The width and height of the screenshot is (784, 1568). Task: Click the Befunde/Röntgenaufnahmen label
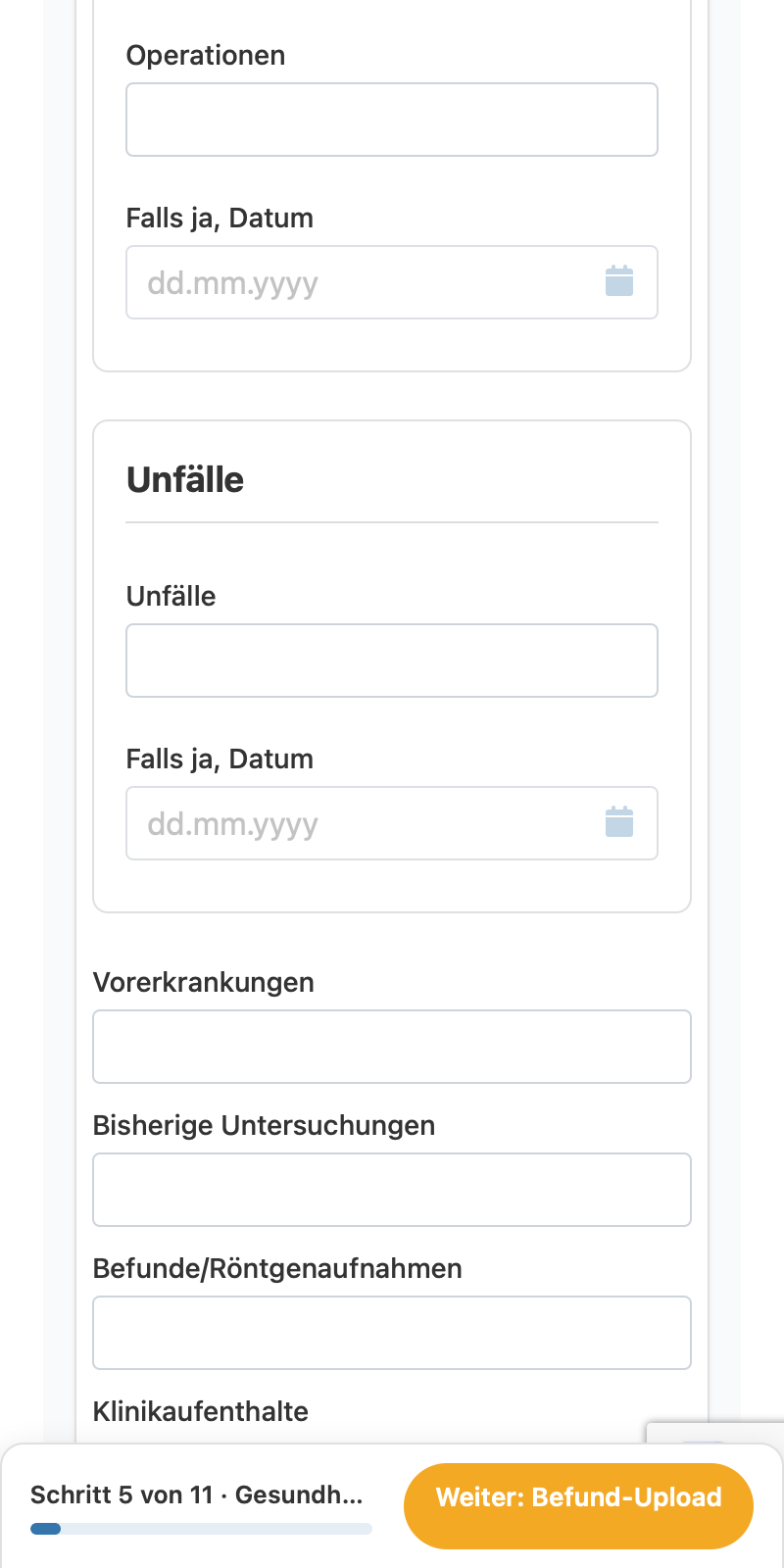coord(277,1268)
